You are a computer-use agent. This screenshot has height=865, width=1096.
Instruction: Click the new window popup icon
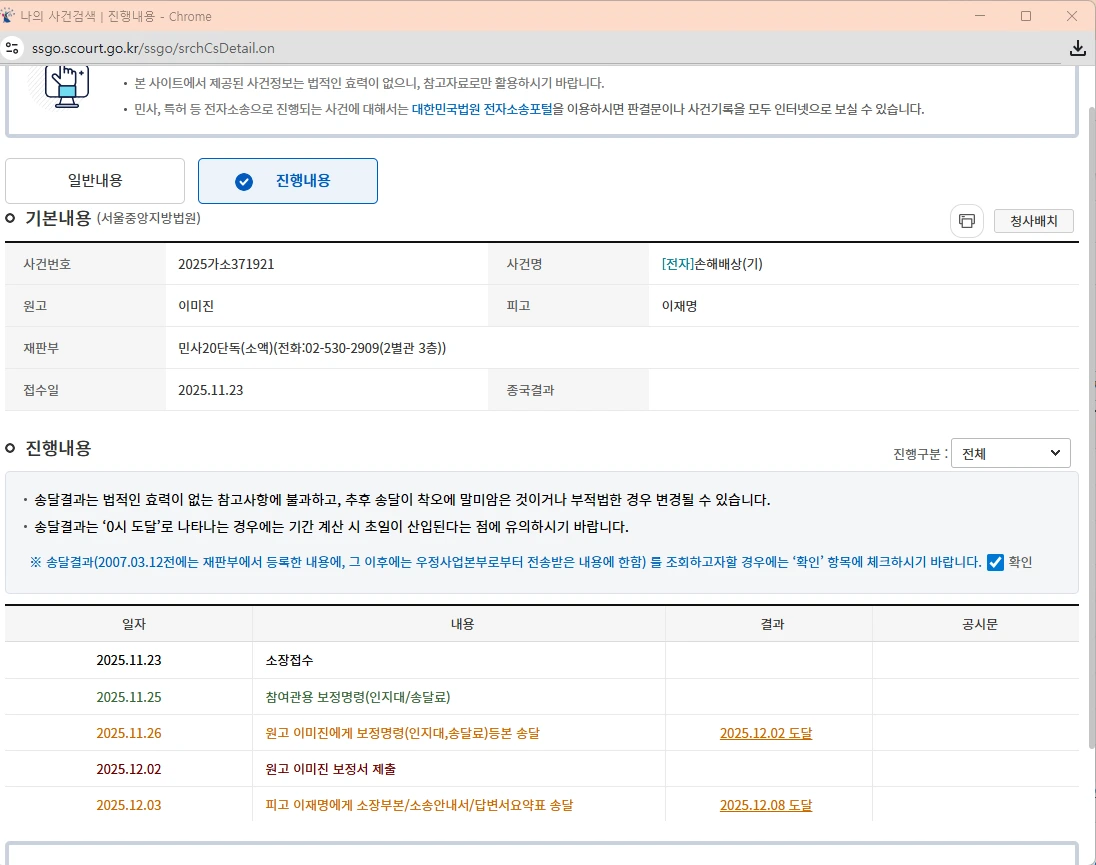(x=967, y=221)
